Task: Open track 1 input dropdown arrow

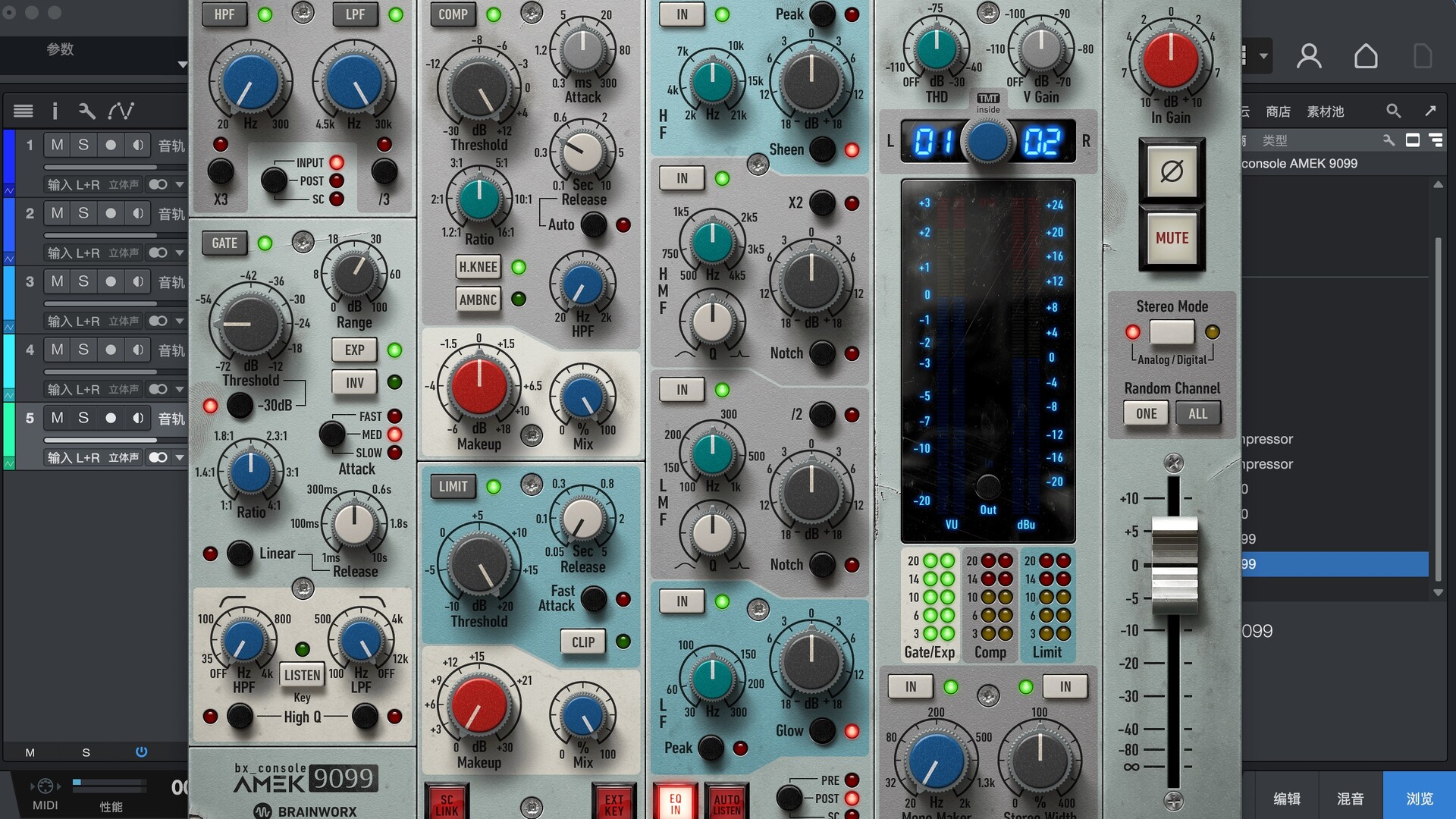Action: (x=180, y=184)
